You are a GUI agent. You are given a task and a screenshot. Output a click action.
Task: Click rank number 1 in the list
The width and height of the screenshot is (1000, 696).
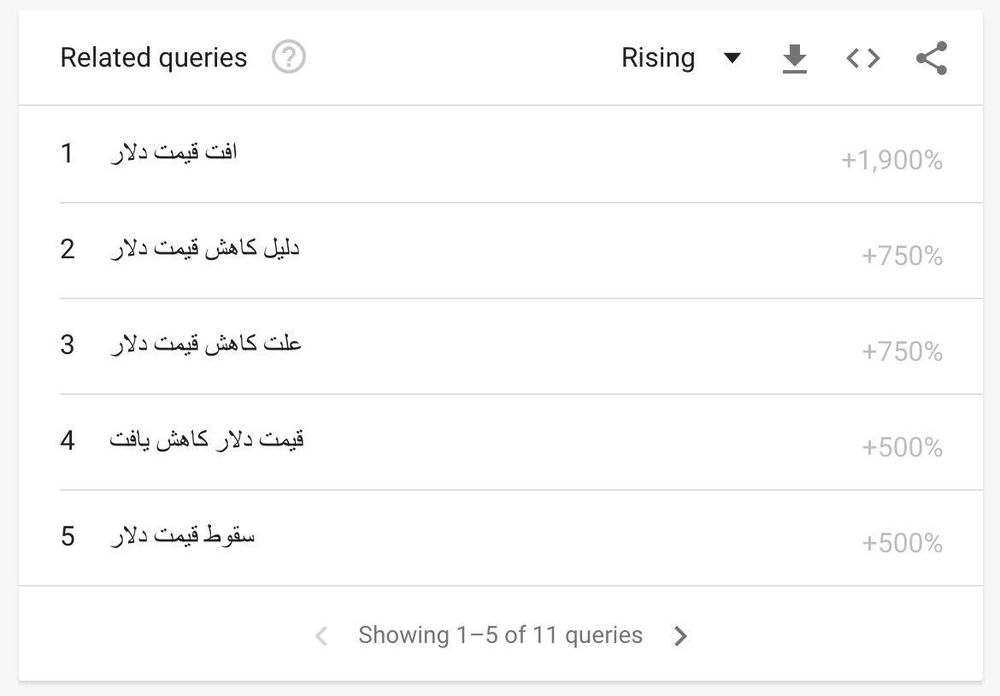pyautogui.click(x=67, y=154)
